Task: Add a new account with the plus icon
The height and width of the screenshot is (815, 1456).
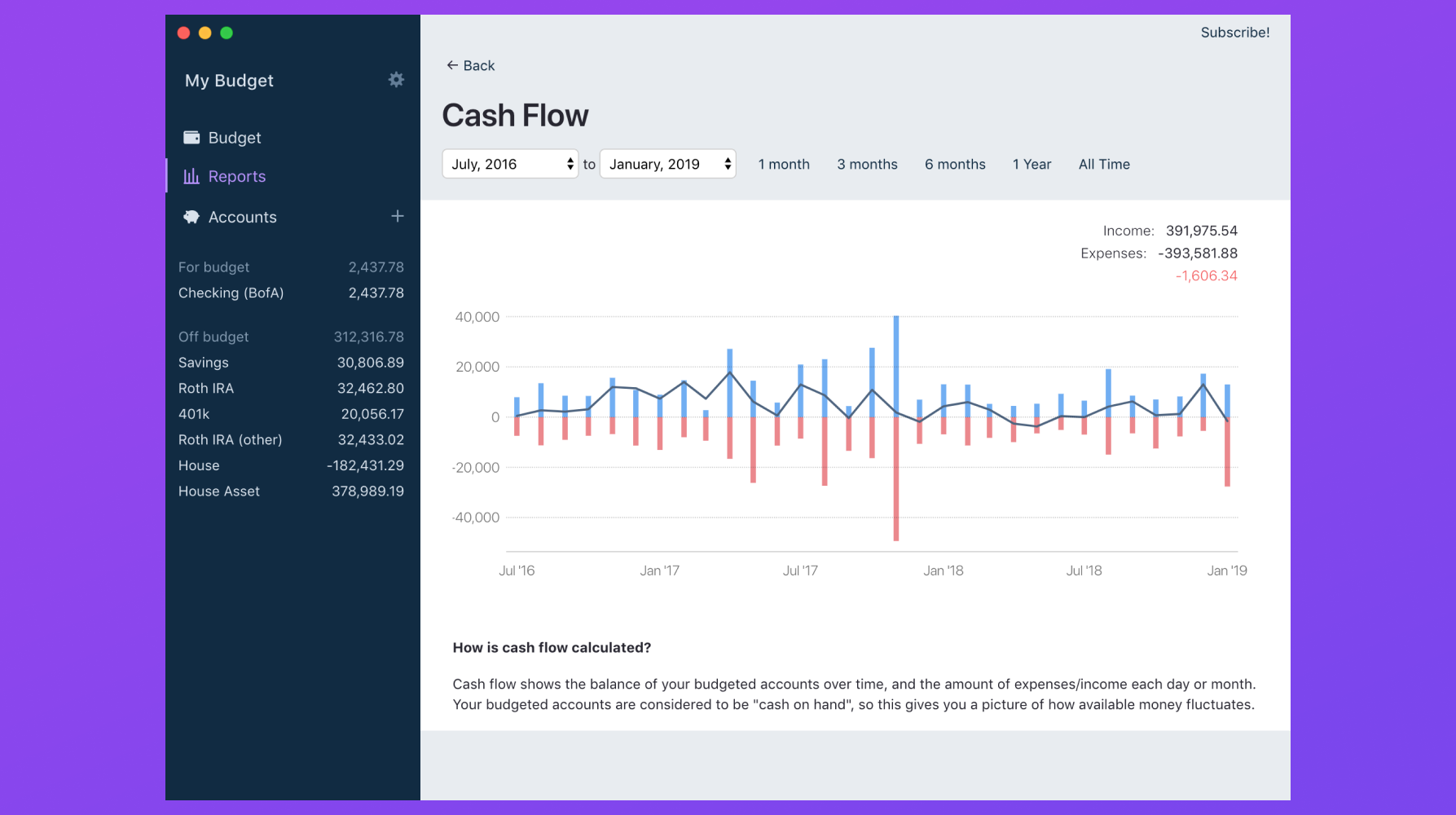Action: click(398, 216)
